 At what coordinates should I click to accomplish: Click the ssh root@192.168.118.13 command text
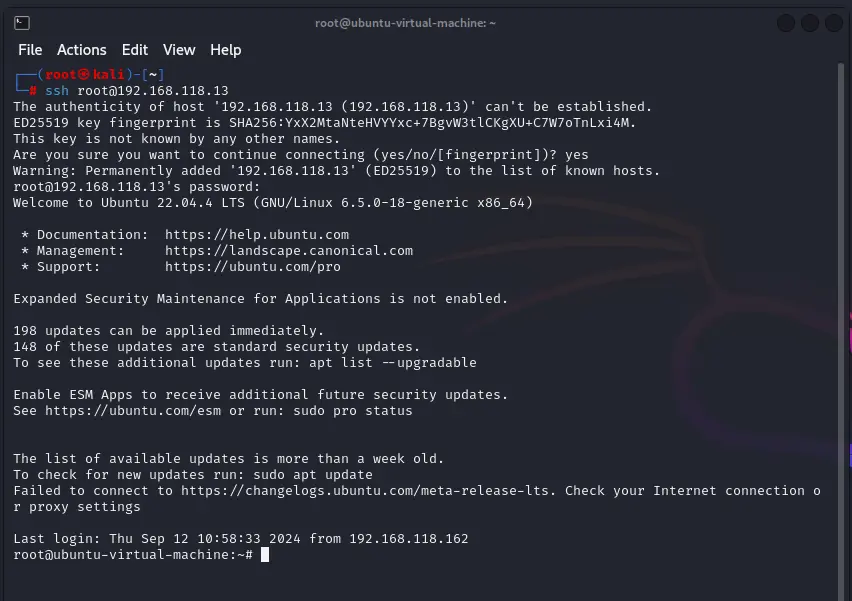(x=137, y=91)
